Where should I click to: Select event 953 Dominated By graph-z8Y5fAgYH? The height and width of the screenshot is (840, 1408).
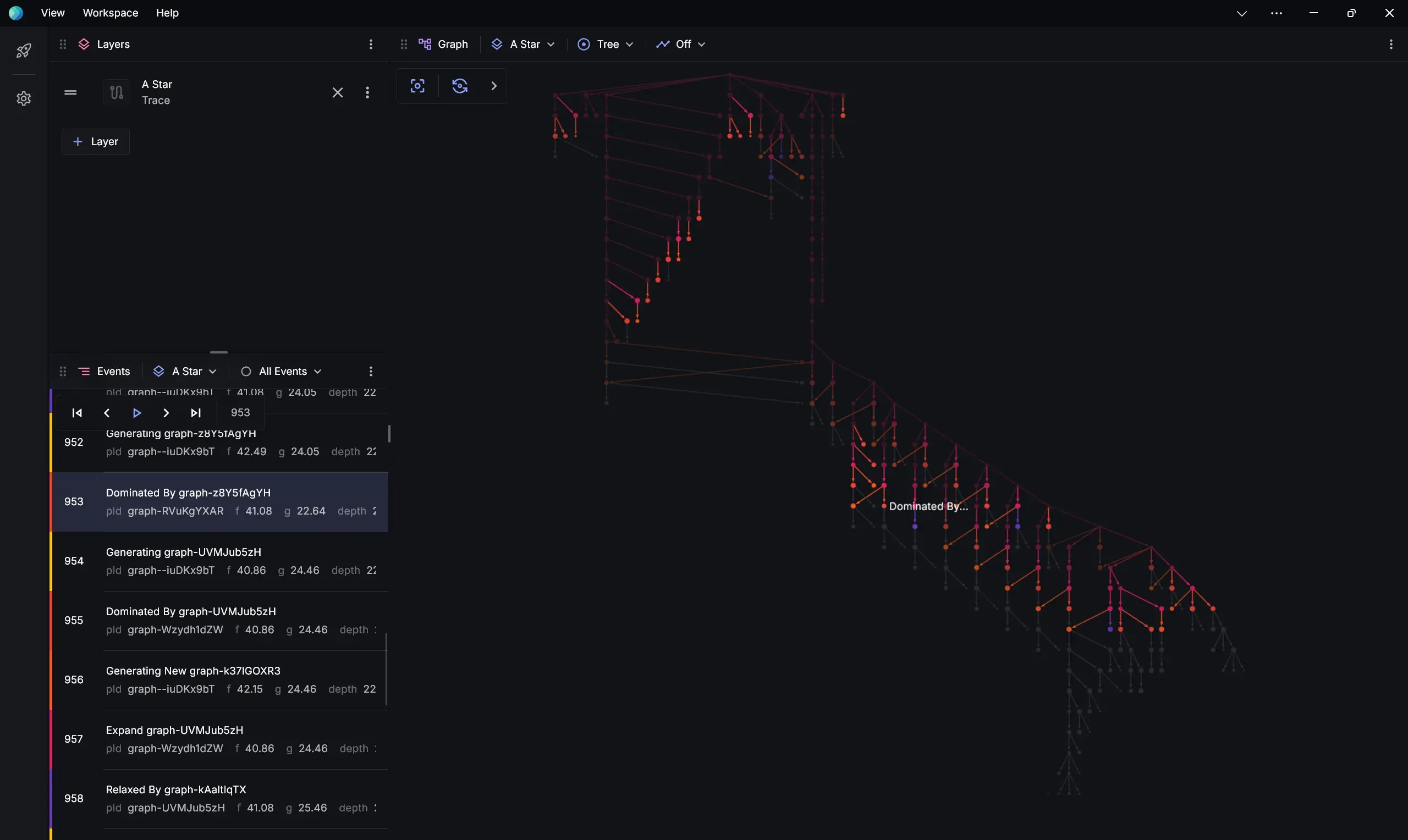pos(219,502)
